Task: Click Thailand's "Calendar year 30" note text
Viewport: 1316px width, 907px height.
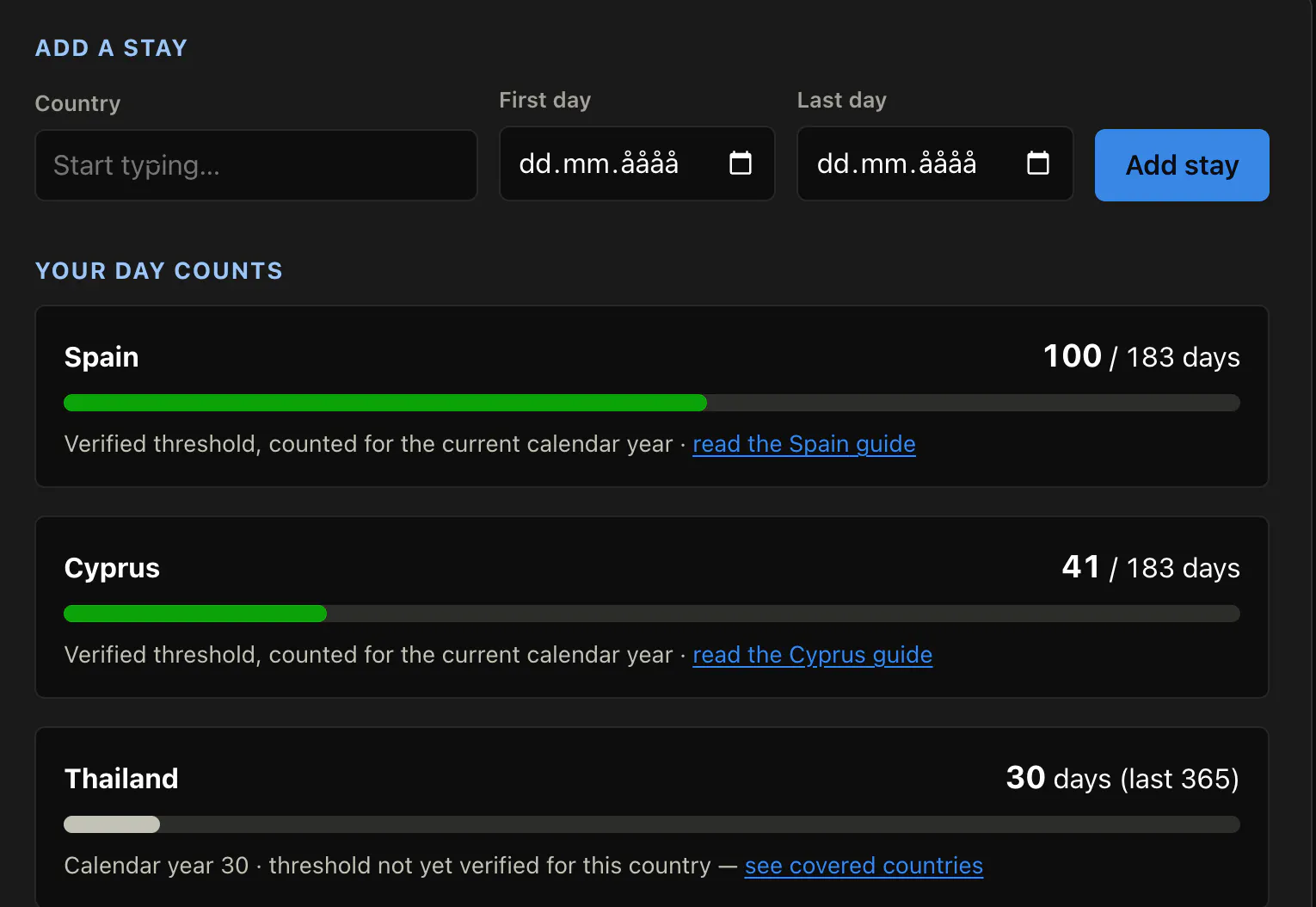Action: point(157,866)
